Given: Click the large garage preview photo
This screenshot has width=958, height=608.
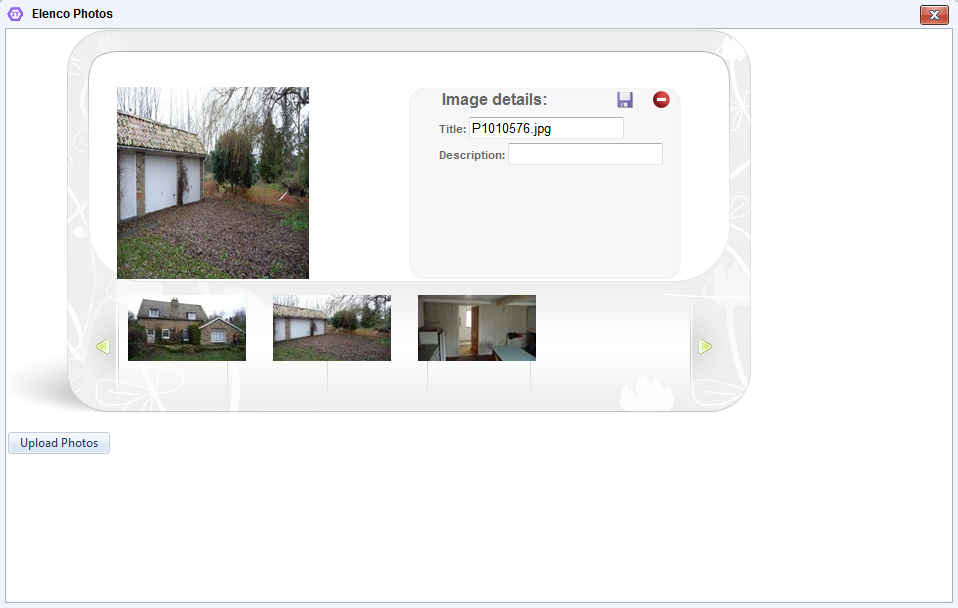Looking at the screenshot, I should (213, 183).
